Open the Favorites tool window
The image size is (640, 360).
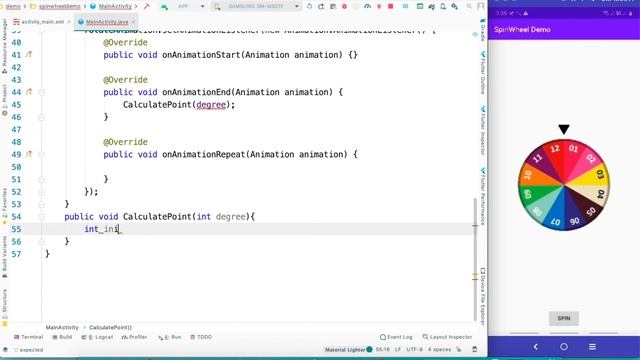(4, 206)
